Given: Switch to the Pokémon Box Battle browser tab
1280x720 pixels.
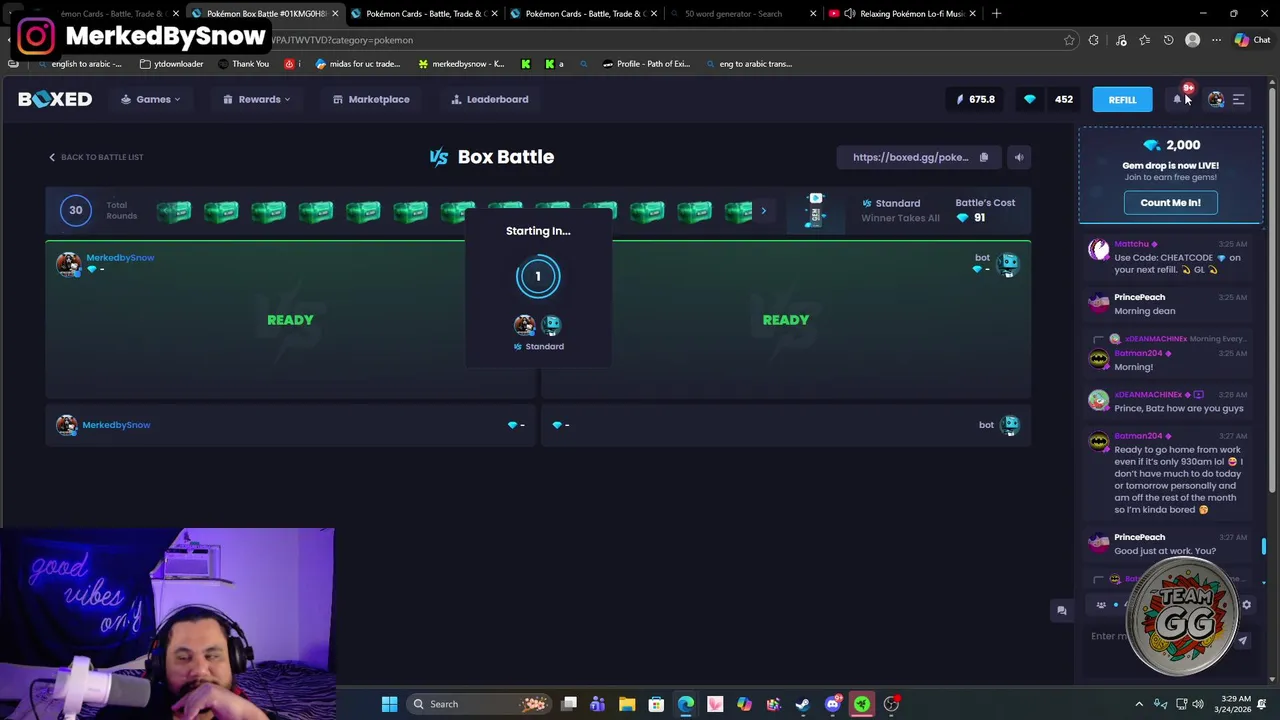Looking at the screenshot, I should click(x=264, y=13).
